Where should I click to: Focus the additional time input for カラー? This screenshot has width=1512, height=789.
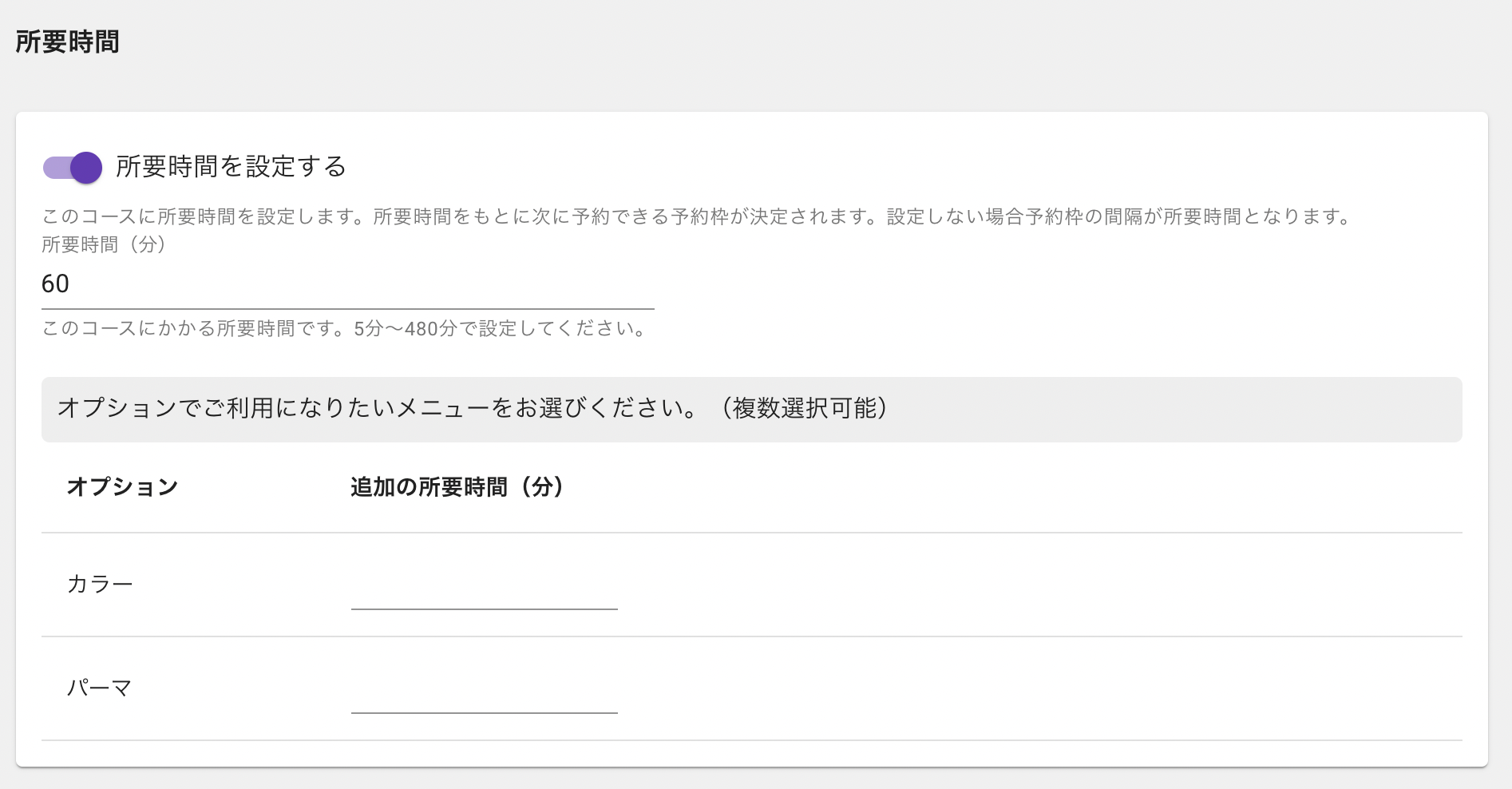pyautogui.click(x=485, y=589)
